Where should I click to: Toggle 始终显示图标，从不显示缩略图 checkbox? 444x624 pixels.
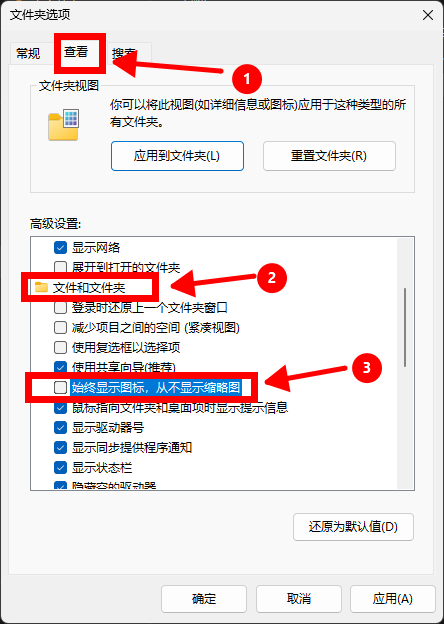click(x=60, y=387)
